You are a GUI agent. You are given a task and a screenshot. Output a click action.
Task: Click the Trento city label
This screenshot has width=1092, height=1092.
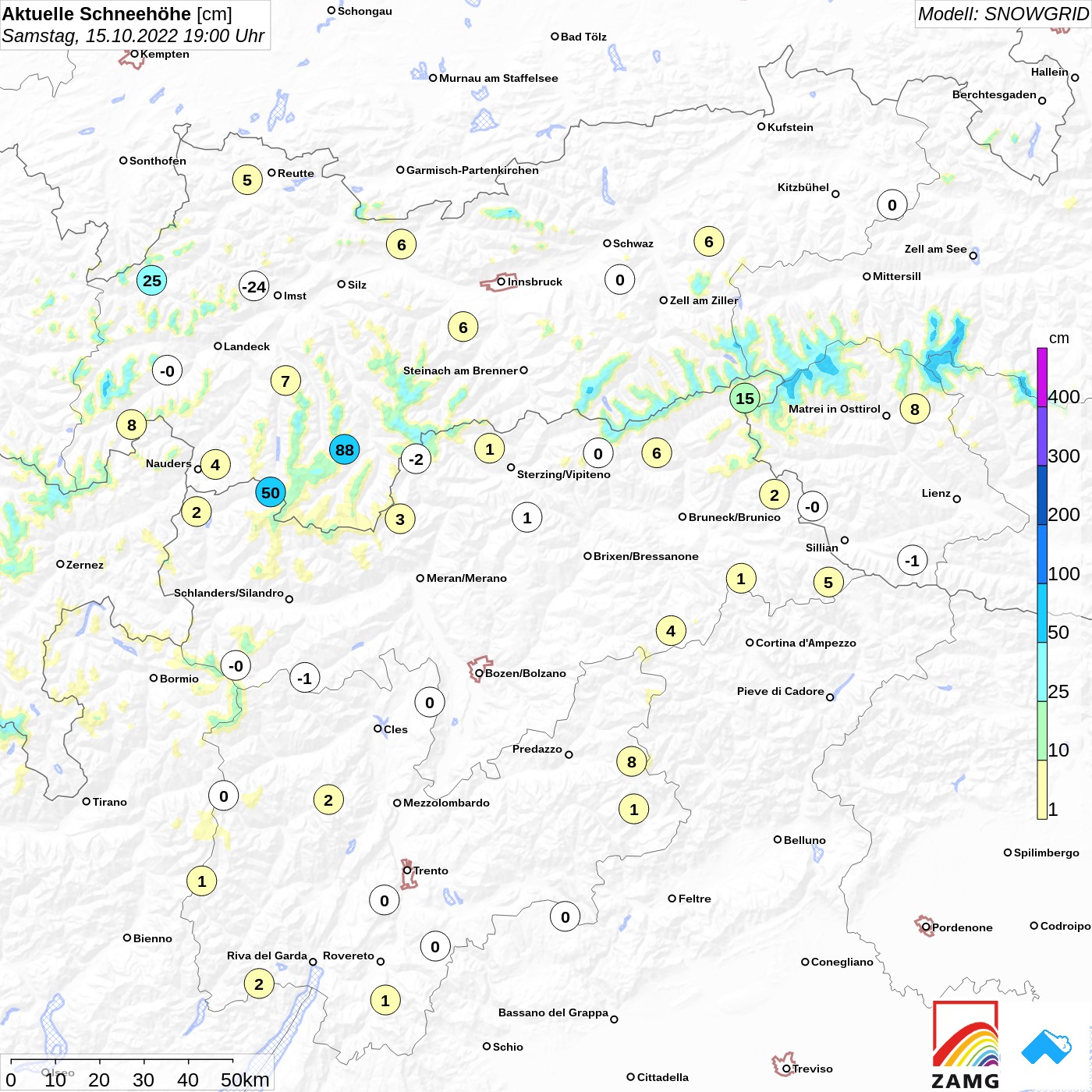point(431,870)
